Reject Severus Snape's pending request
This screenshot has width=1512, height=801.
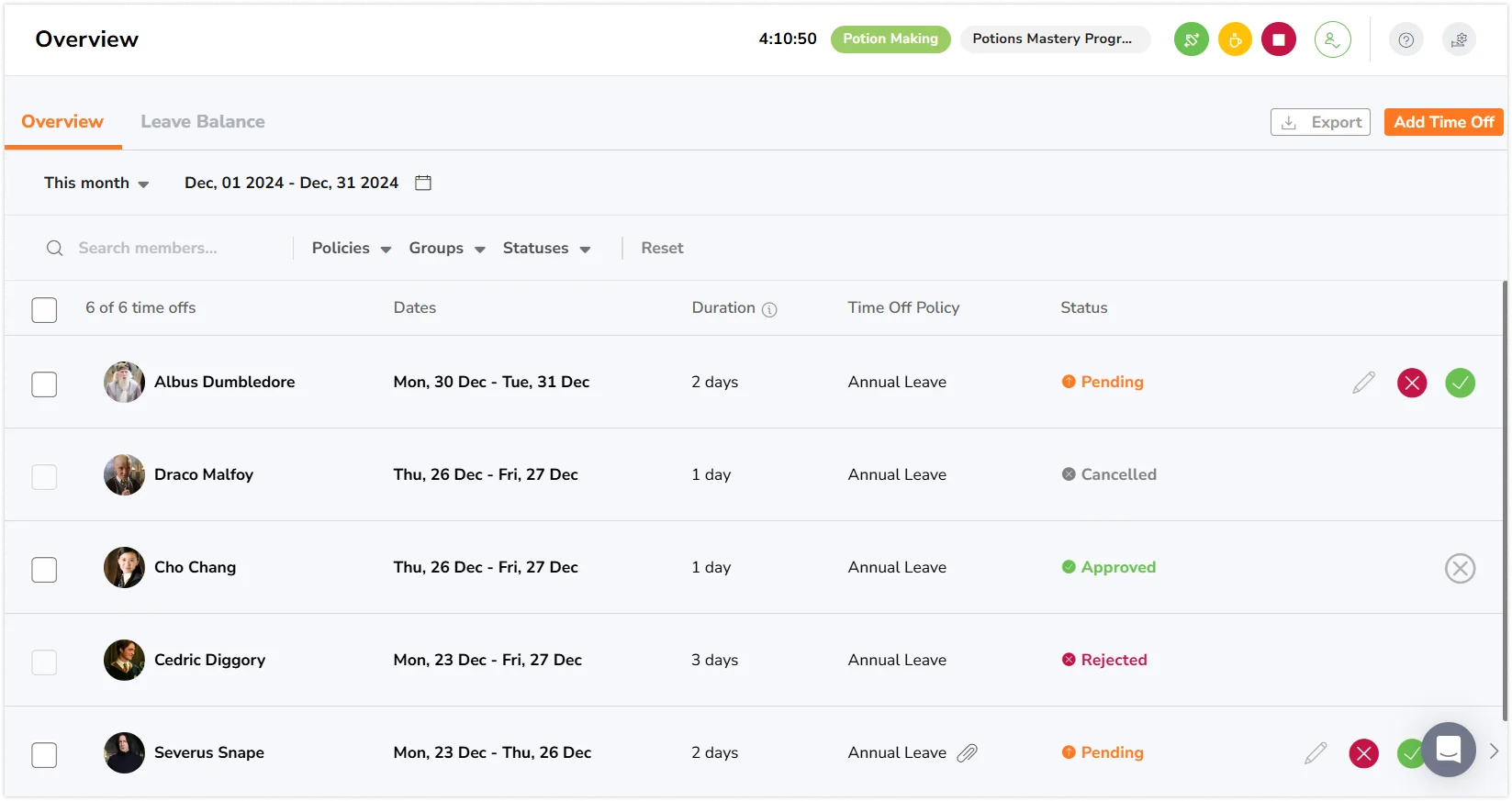(x=1363, y=753)
